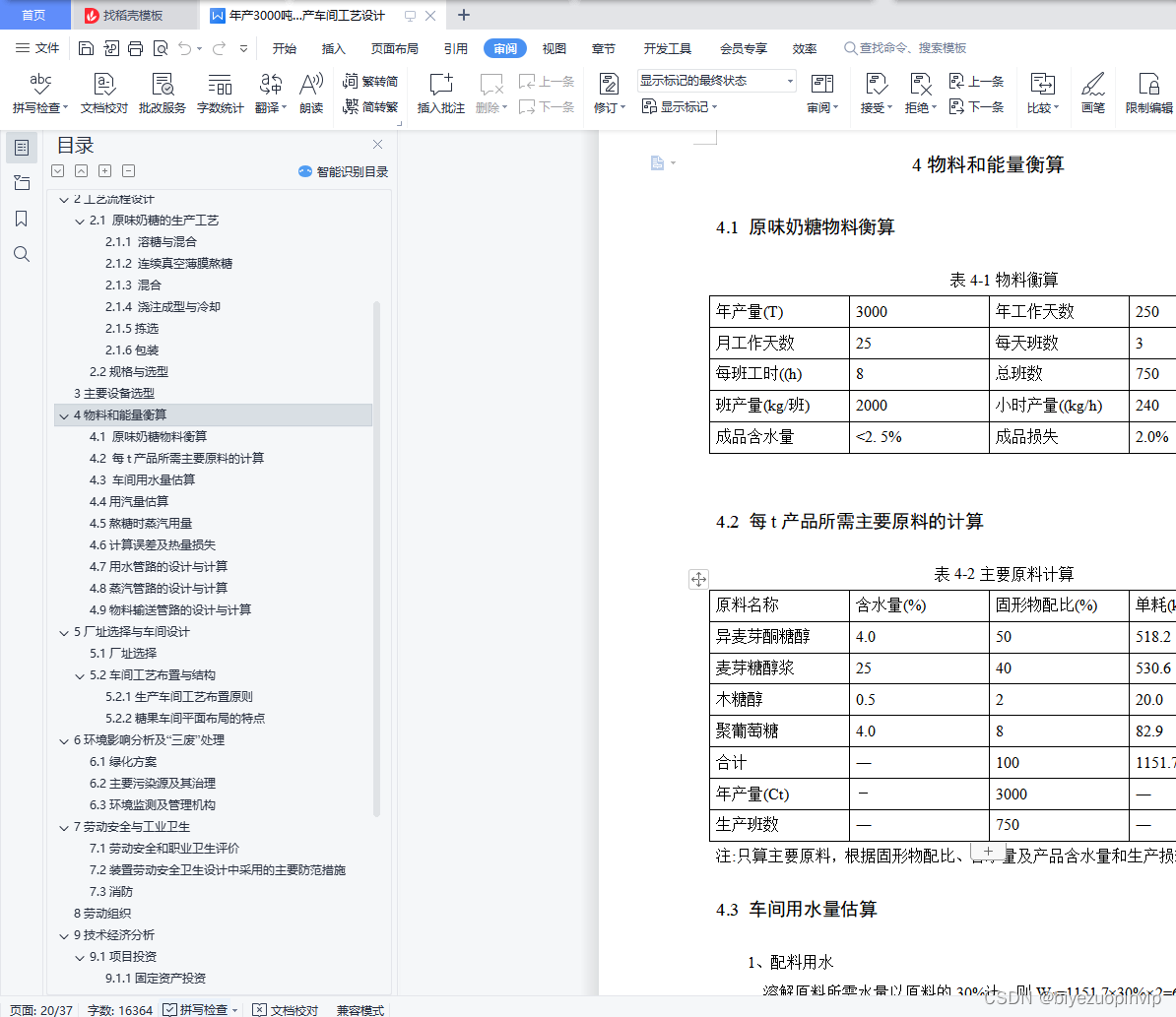
Task: Click 插入批注 insert comment icon
Action: click(x=441, y=93)
